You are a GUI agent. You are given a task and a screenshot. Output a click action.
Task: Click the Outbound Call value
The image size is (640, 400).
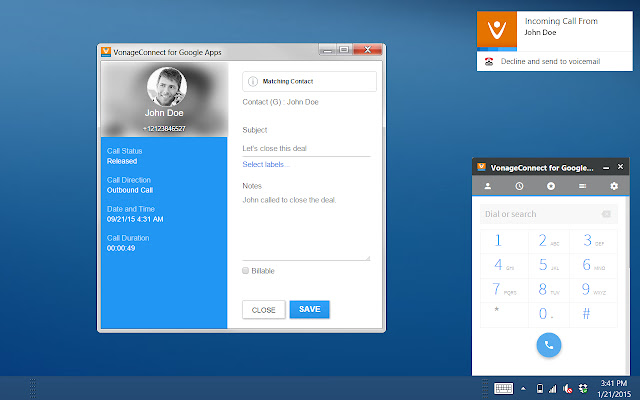pos(130,190)
